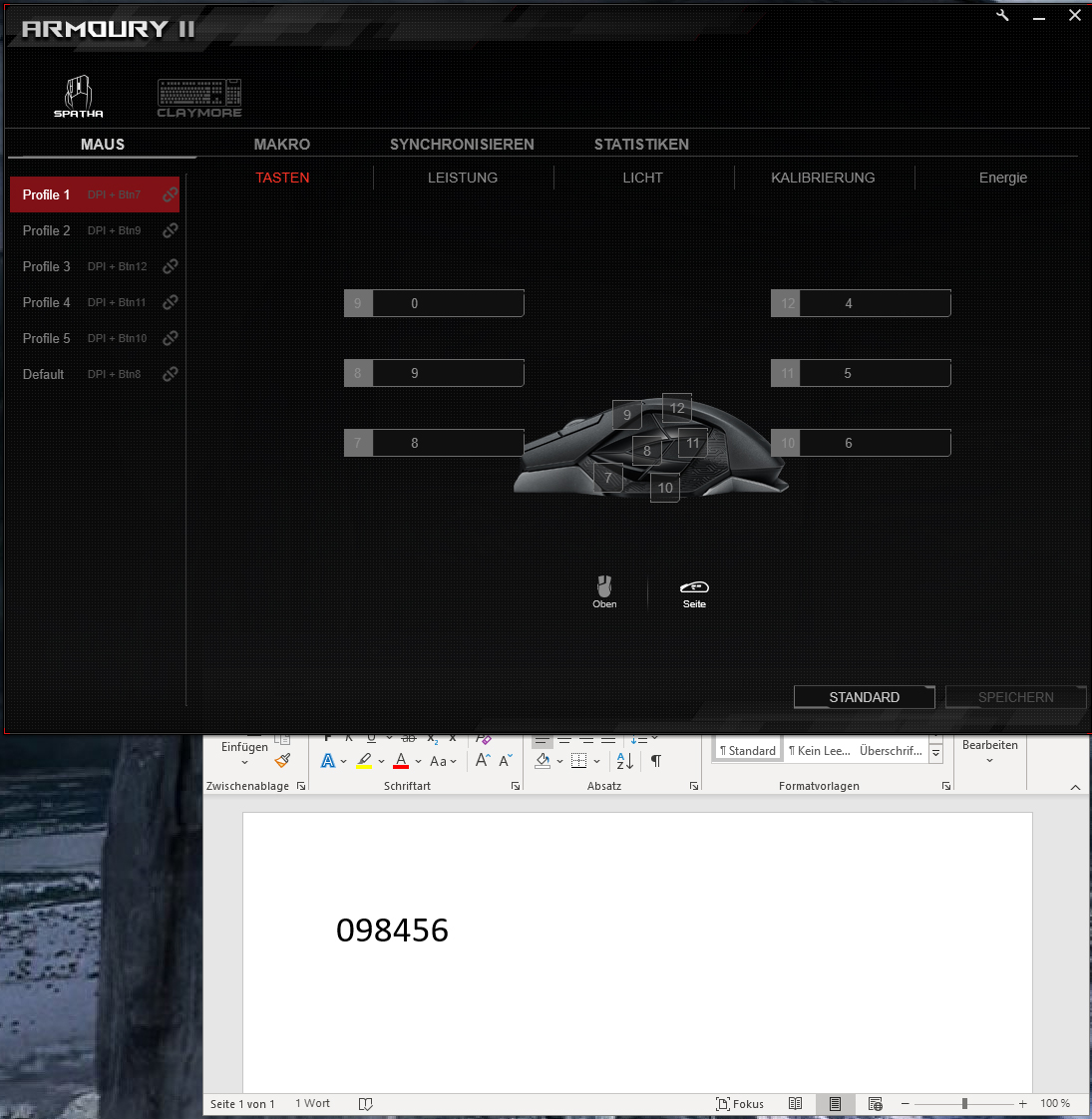Viewport: 1092px width, 1119px height.
Task: Click the Word zoom slider handle
Action: click(964, 1103)
